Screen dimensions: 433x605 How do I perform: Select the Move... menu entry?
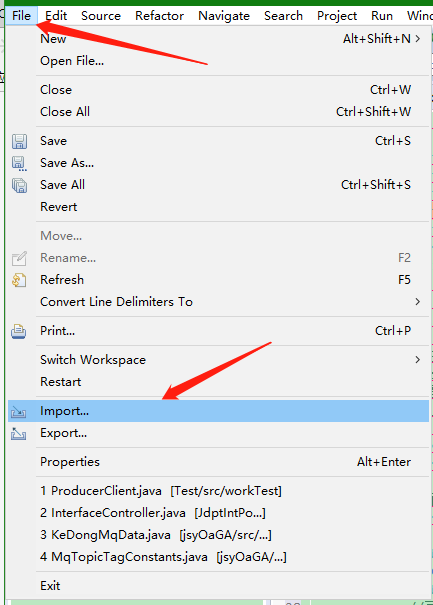click(218, 236)
